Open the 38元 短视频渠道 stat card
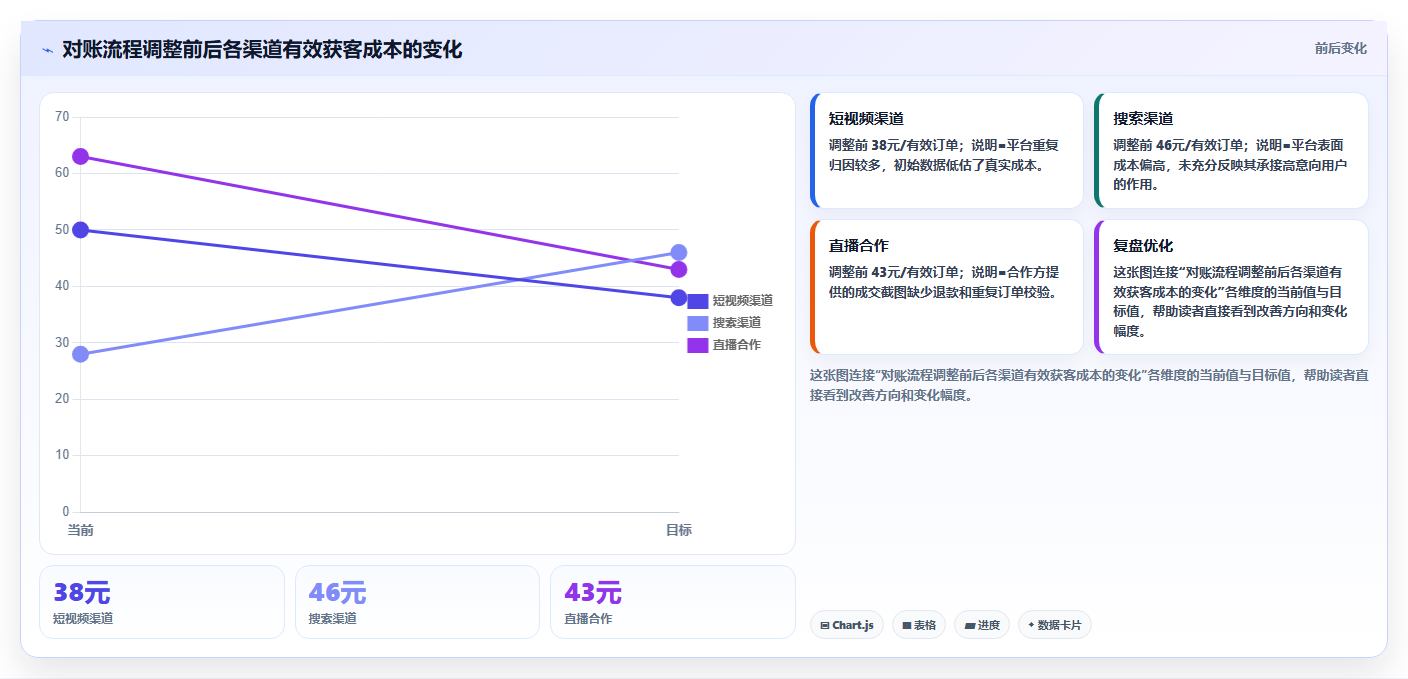 [x=162, y=602]
